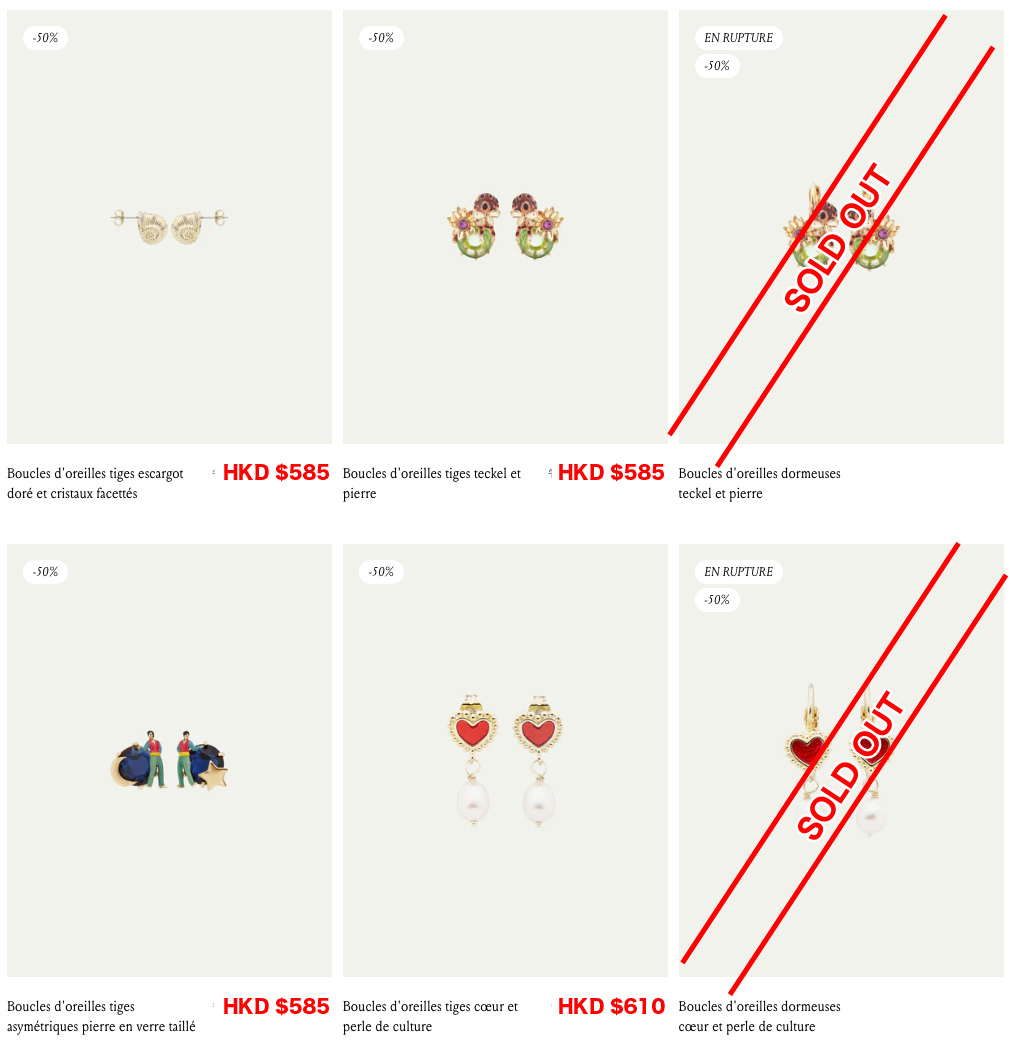
Task: Open the golden snail stud earrings image
Action: pos(169,226)
